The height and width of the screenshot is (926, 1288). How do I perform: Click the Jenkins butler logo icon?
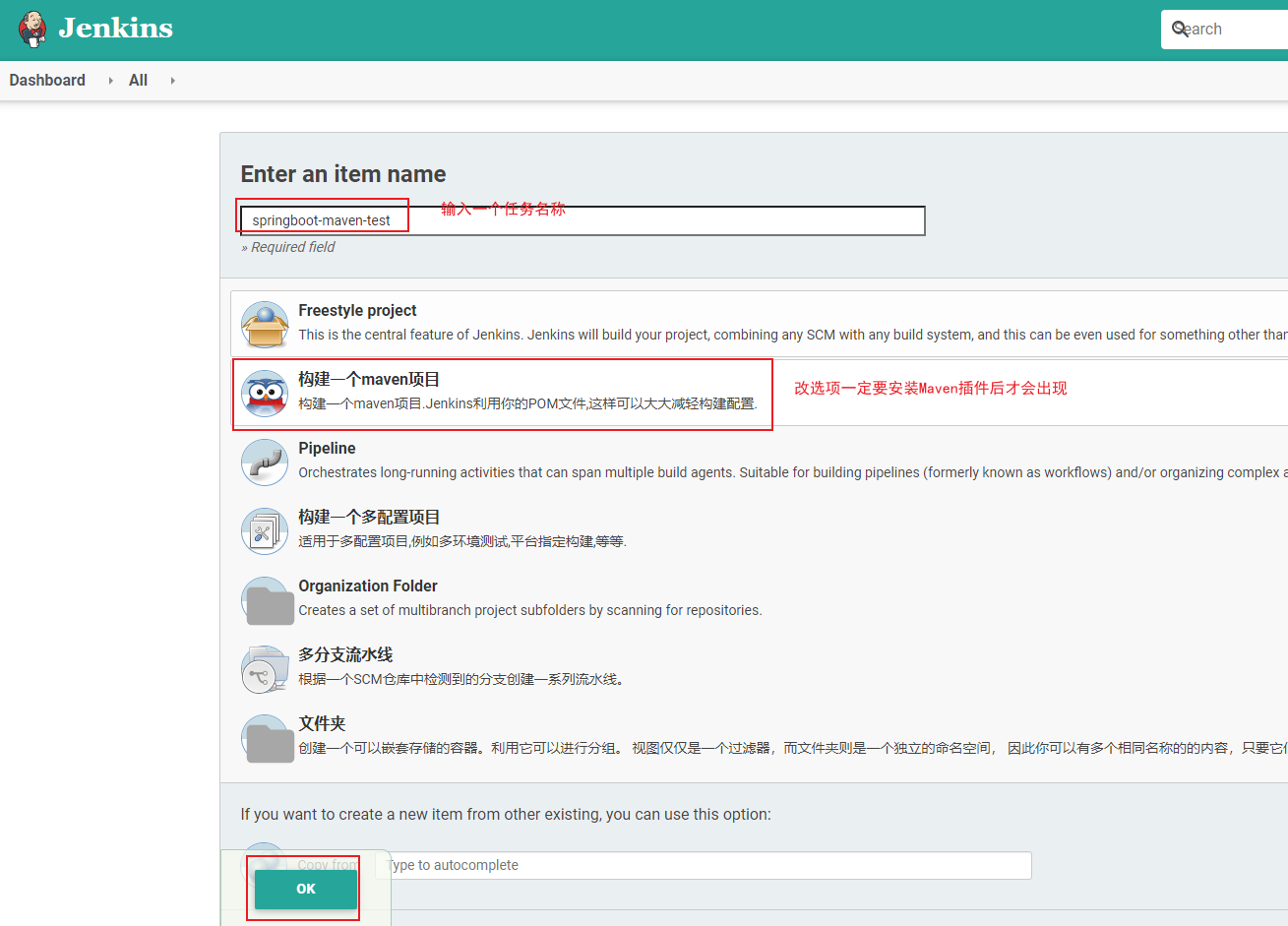[x=32, y=30]
